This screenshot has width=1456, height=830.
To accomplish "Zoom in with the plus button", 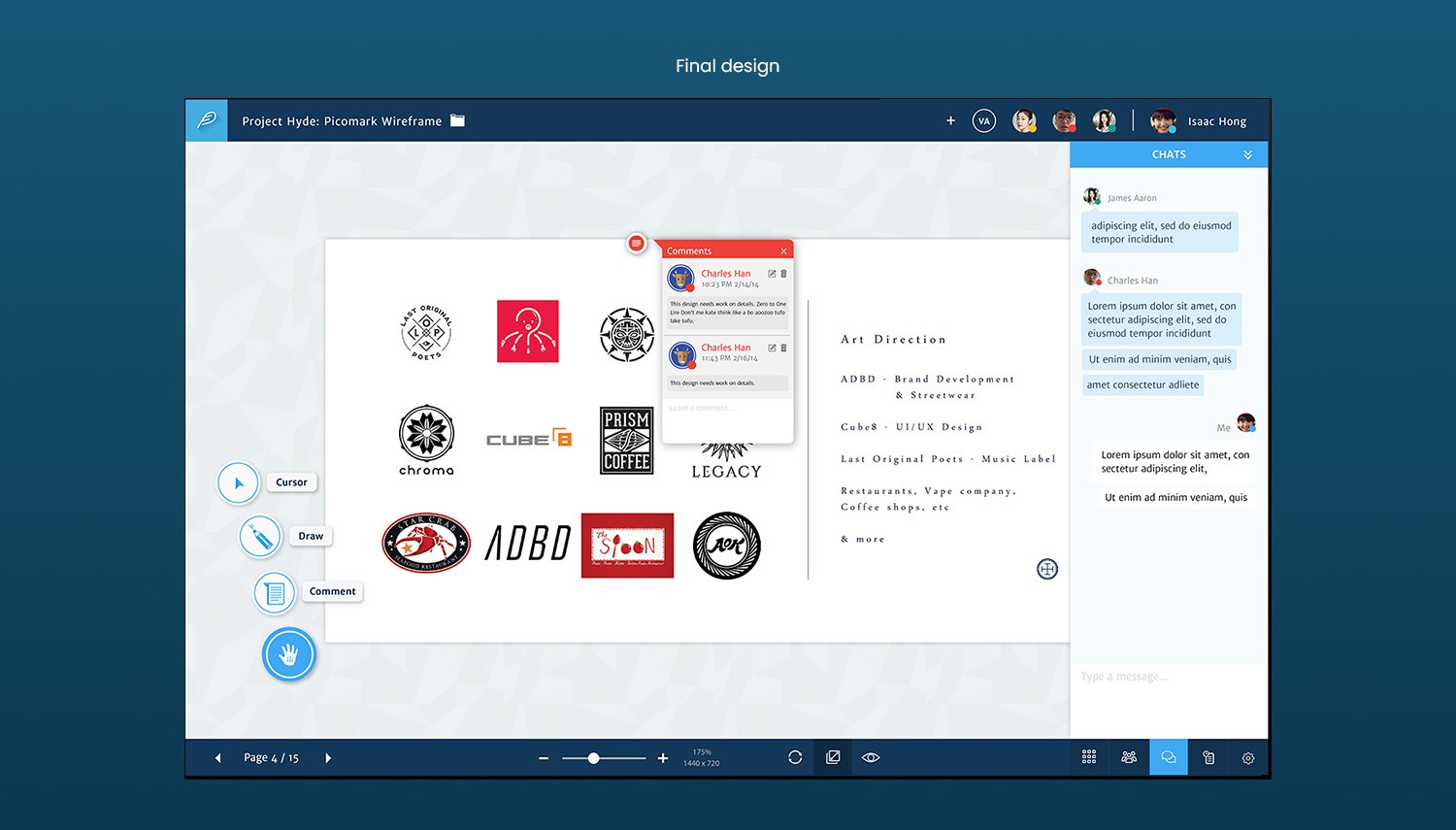I will tap(663, 758).
